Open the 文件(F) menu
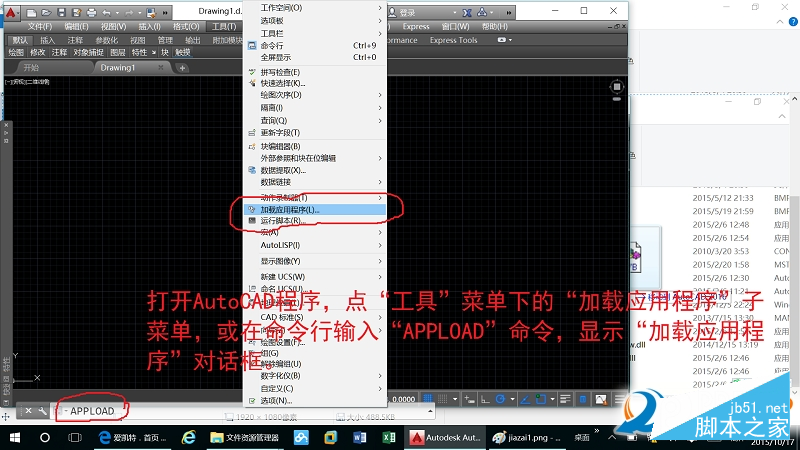This screenshot has height=450, width=800. [x=40, y=27]
